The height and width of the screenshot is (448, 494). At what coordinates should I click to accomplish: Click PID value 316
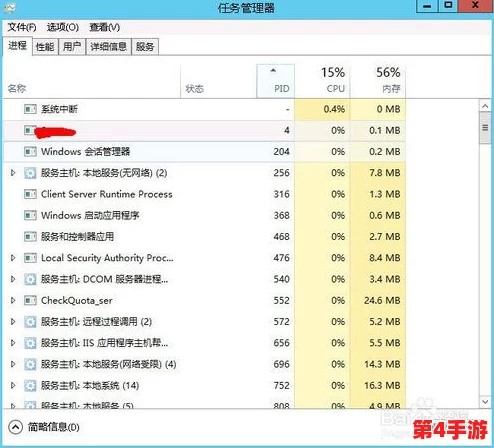tap(281, 194)
